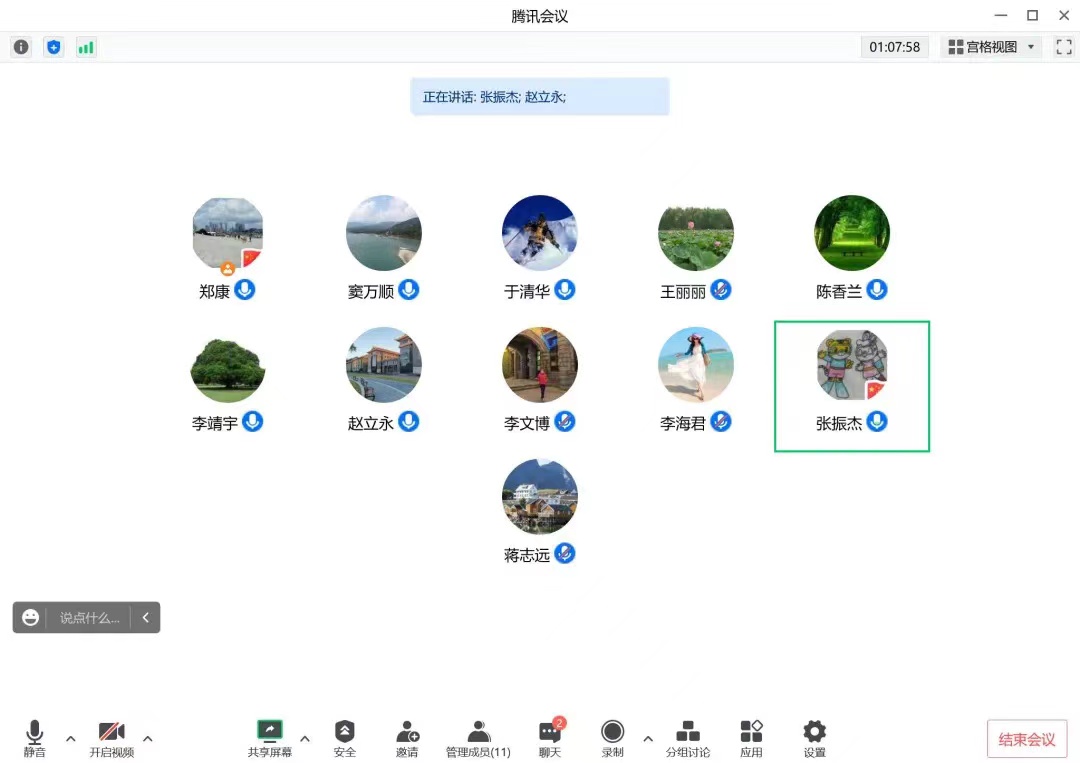The width and height of the screenshot is (1080, 763).
Task: Open Settings (设置) gear
Action: [x=815, y=738]
